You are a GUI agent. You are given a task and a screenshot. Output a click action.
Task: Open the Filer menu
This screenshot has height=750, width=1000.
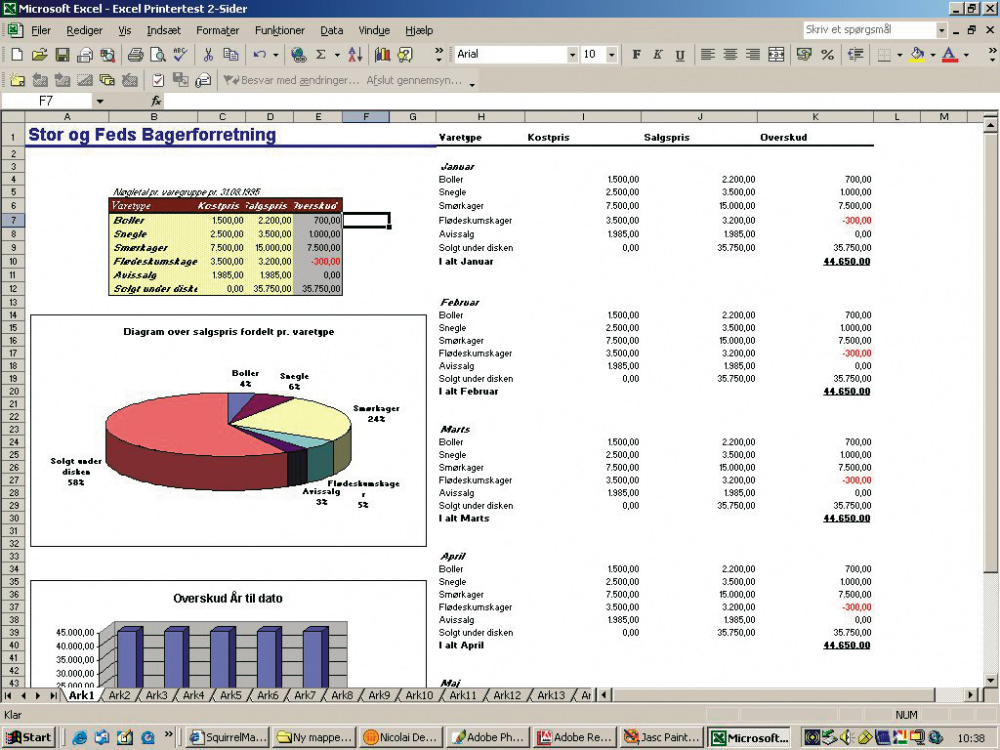coord(41,30)
